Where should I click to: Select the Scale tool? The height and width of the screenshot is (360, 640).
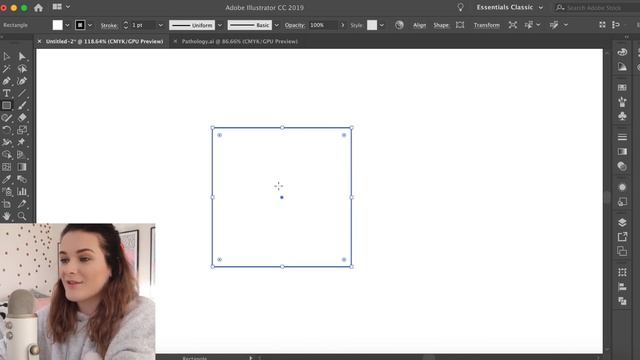point(22,130)
